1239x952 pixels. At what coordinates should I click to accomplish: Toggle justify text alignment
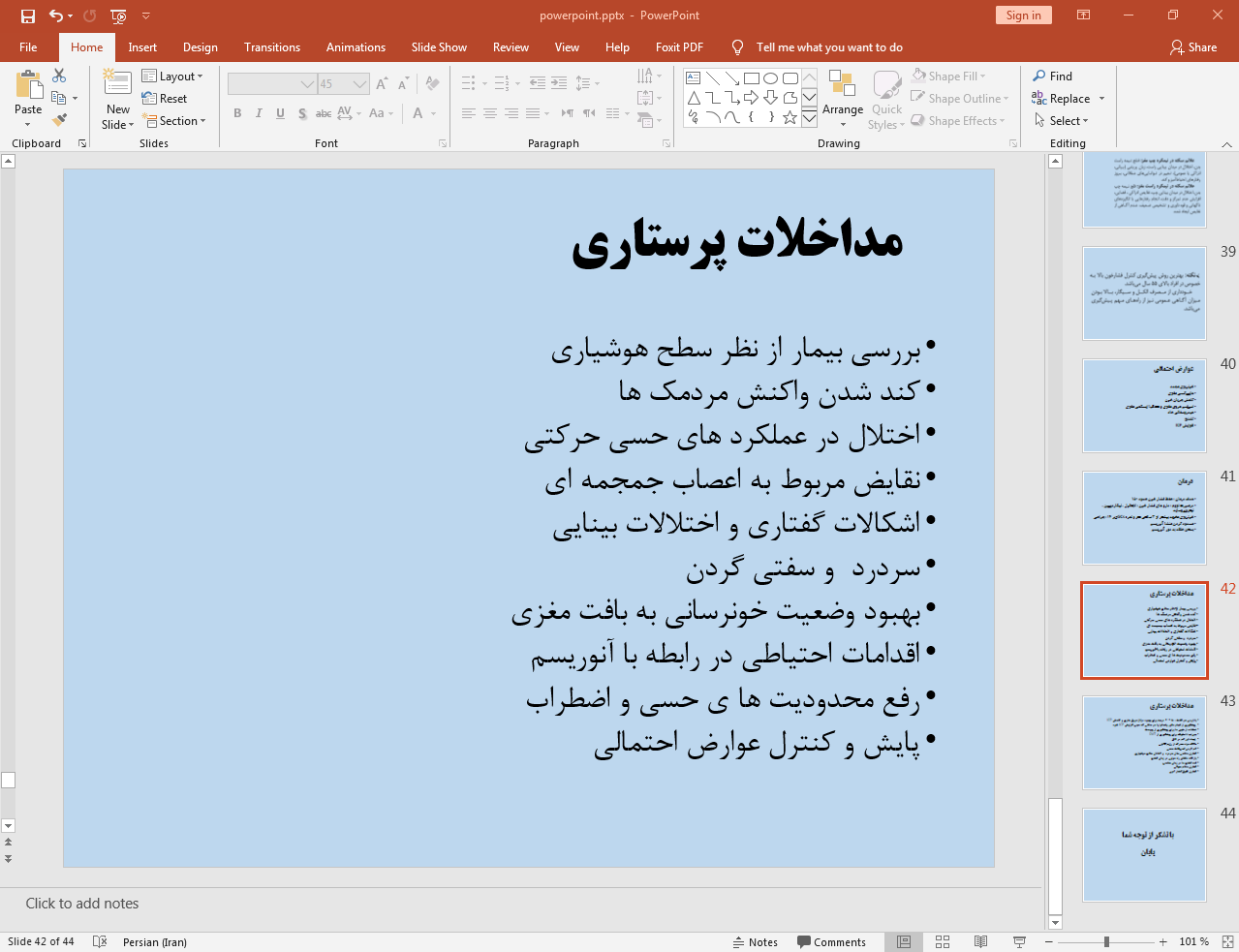point(533,113)
